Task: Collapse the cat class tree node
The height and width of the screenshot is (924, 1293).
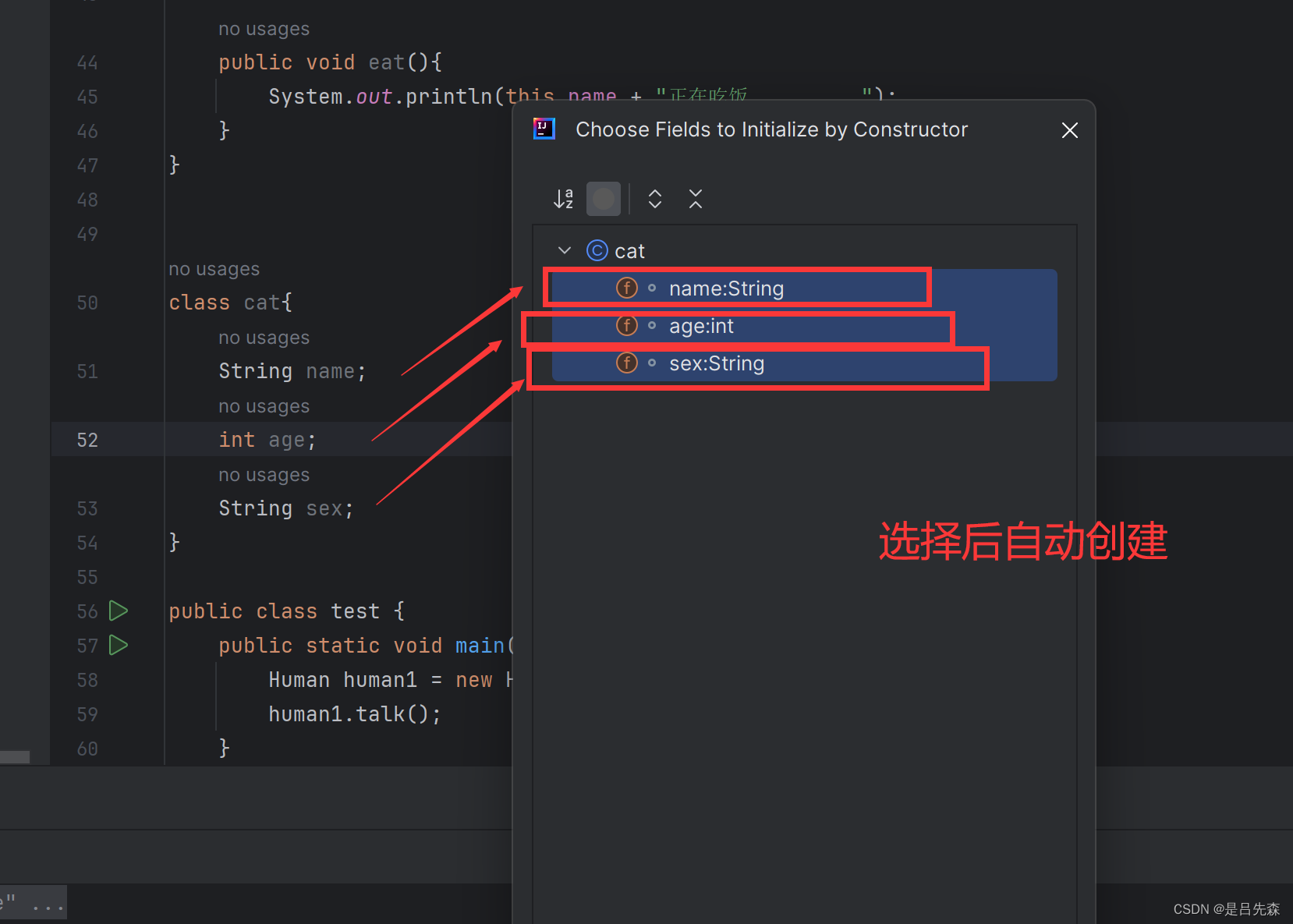Action: click(565, 250)
